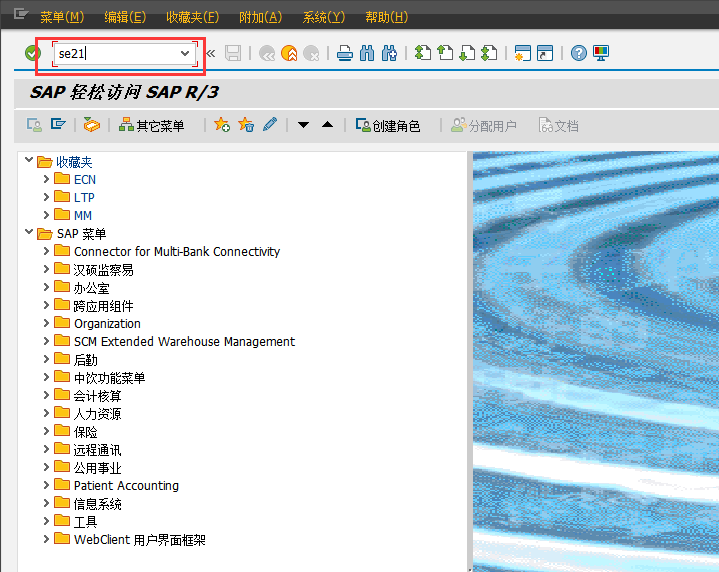Move favorite down with down arrow
Image resolution: width=719 pixels, height=572 pixels.
303,125
